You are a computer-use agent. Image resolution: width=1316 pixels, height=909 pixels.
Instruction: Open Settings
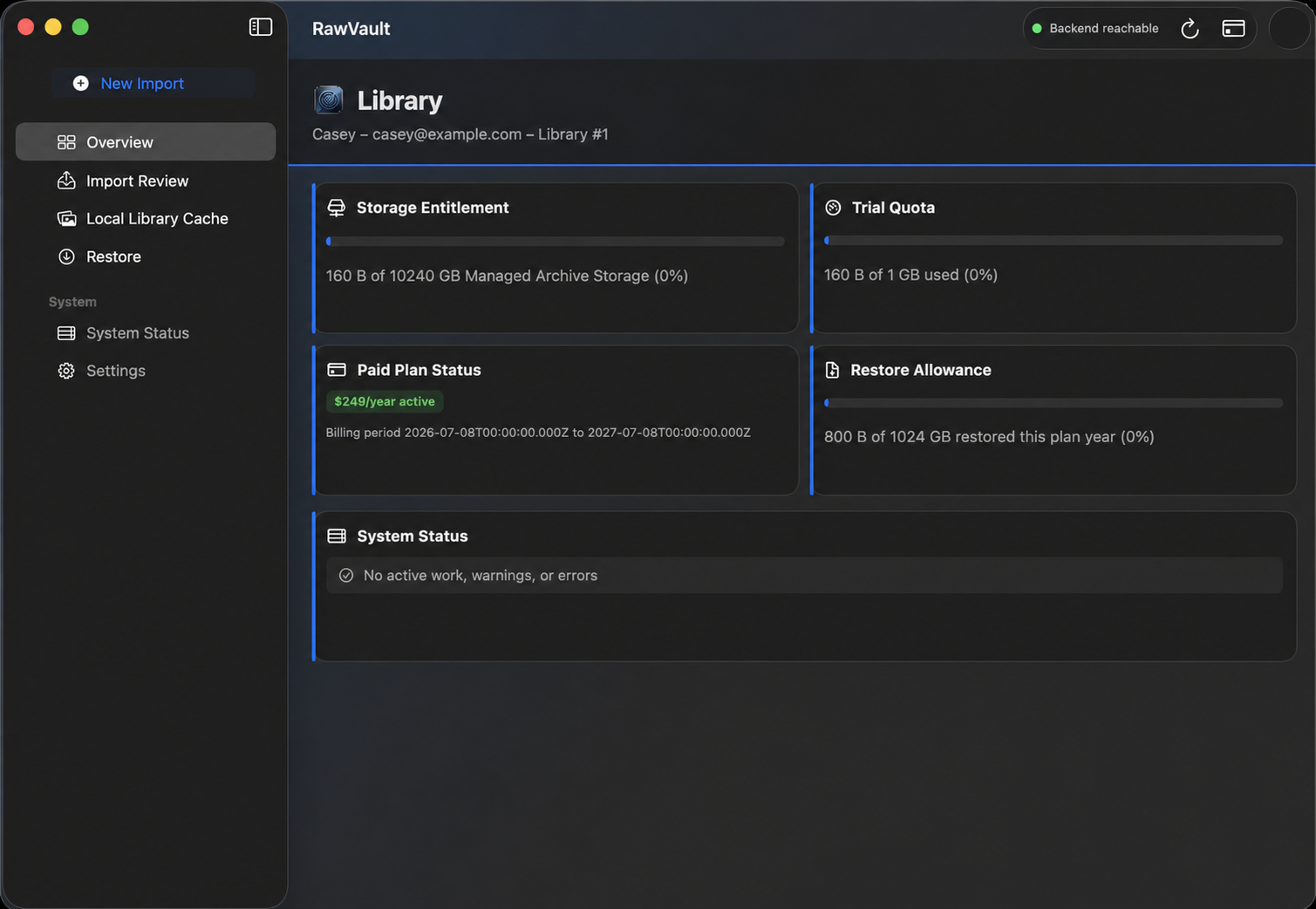(x=146, y=371)
